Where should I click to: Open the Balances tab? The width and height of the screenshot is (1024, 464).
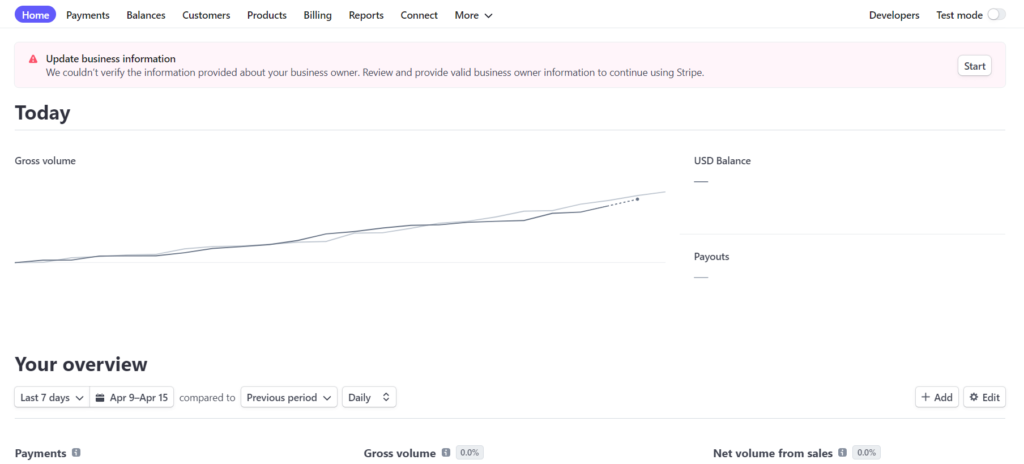[146, 15]
